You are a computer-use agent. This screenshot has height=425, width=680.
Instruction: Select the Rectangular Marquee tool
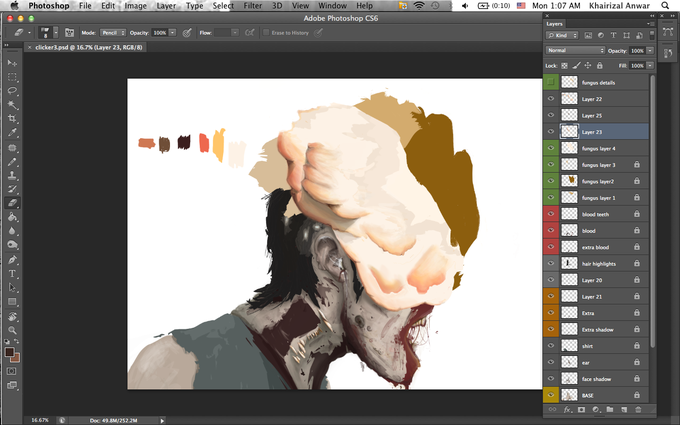[x=12, y=77]
